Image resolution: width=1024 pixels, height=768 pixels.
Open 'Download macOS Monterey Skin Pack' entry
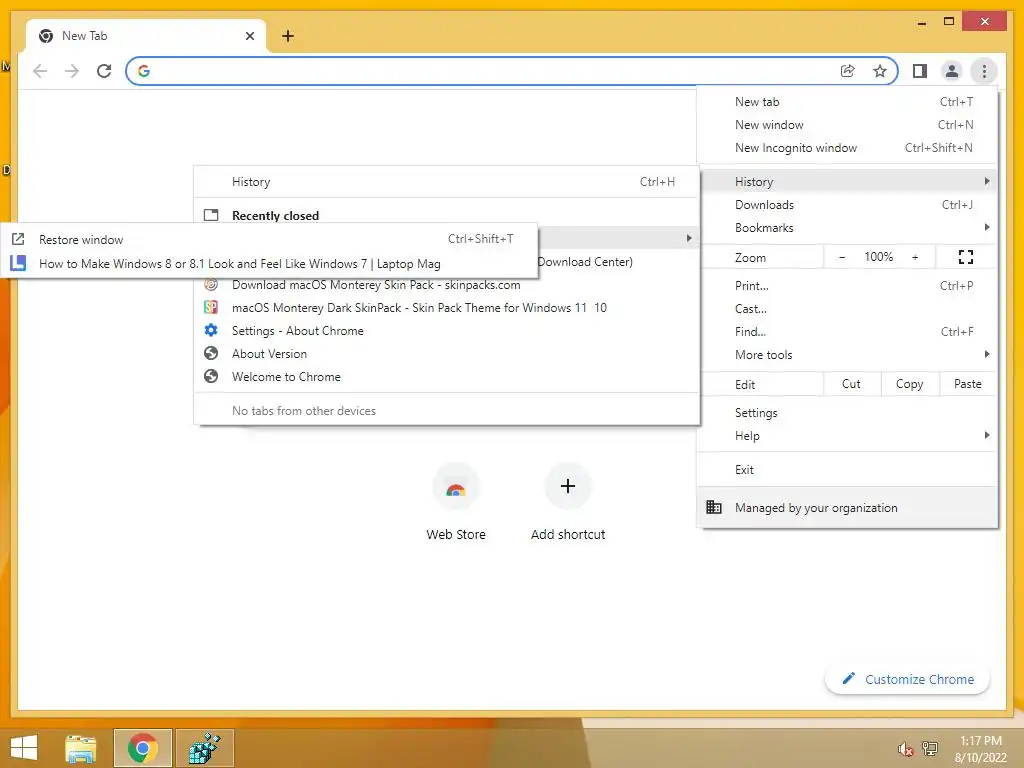click(447, 285)
